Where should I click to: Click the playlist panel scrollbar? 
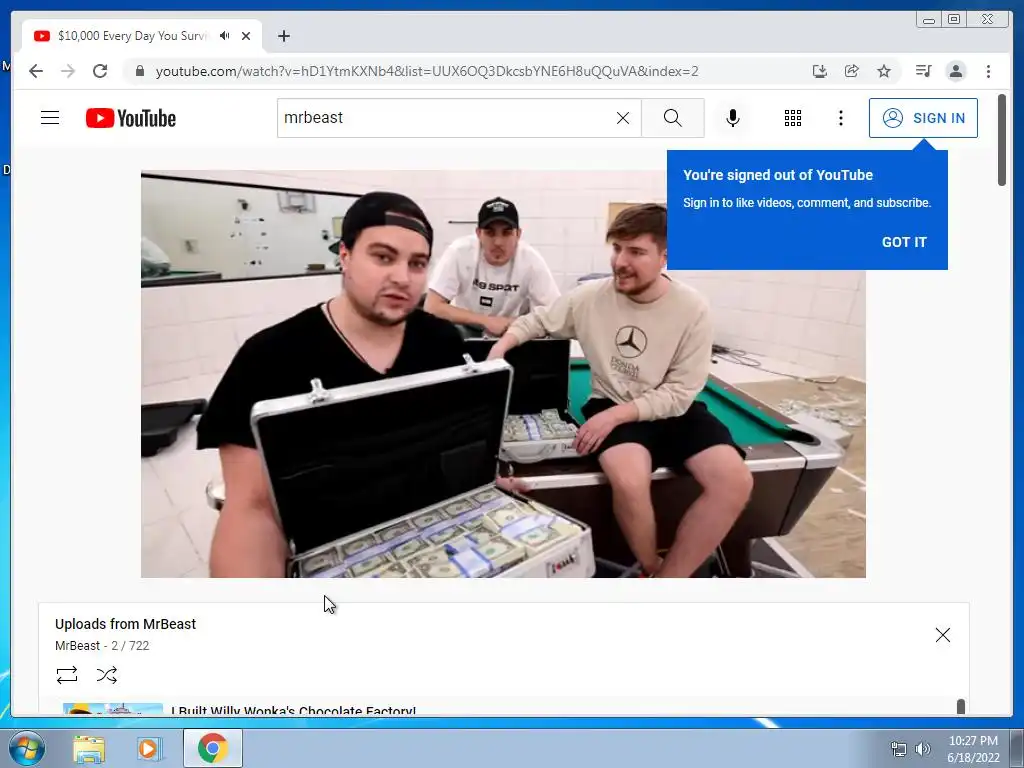pyautogui.click(x=961, y=707)
